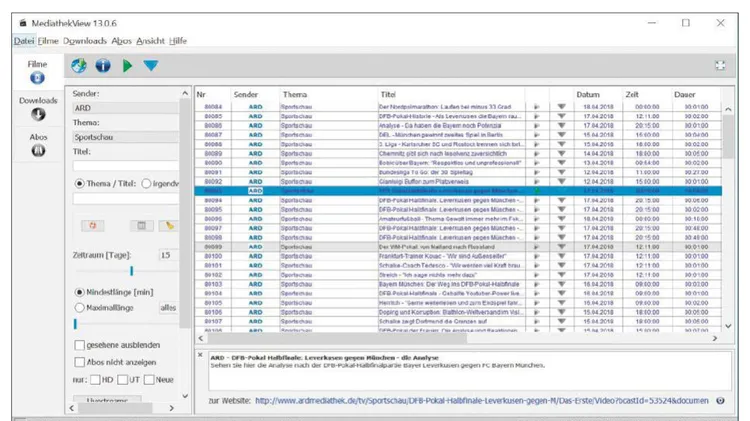This screenshot has width=750, height=421.
Task: Open the Abos menu in menu bar
Action: coord(121,41)
